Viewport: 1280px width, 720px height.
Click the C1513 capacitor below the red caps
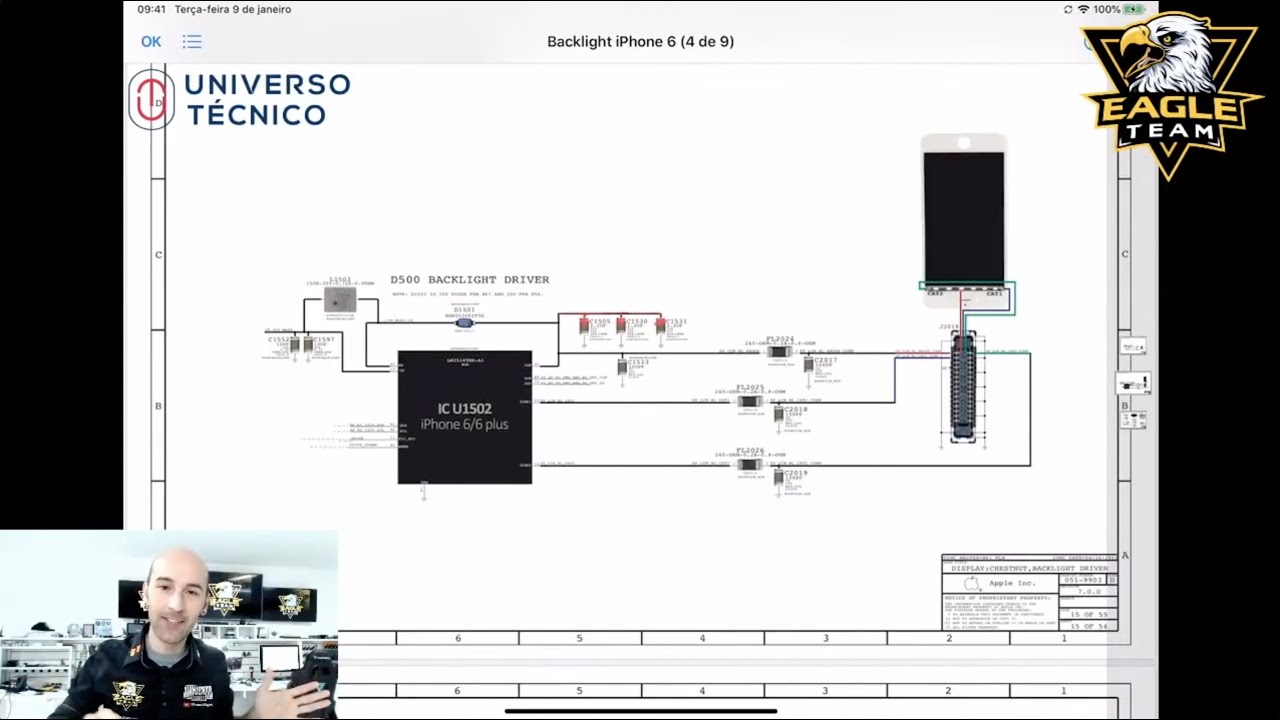(622, 368)
